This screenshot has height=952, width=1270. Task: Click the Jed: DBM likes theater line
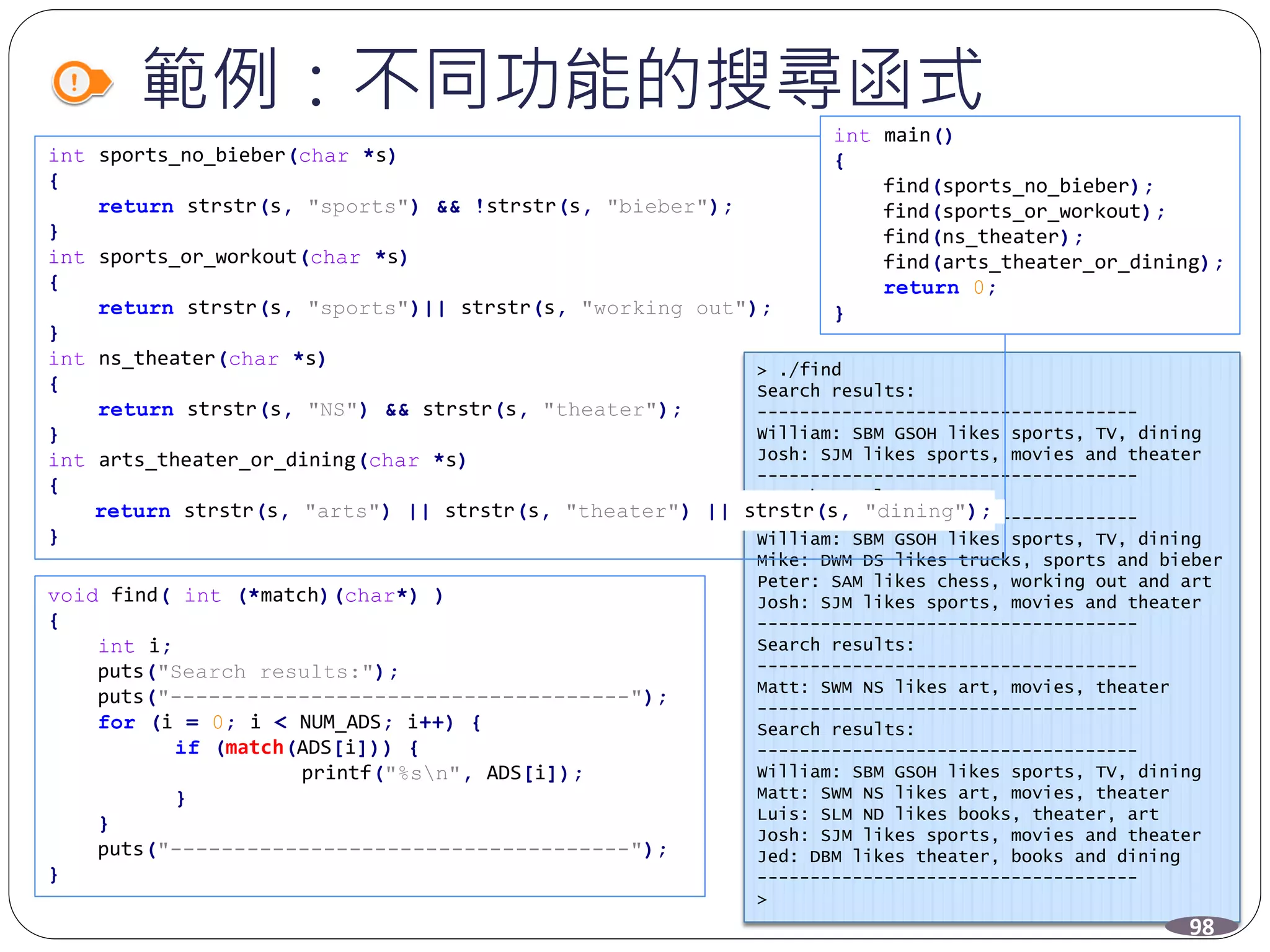968,856
